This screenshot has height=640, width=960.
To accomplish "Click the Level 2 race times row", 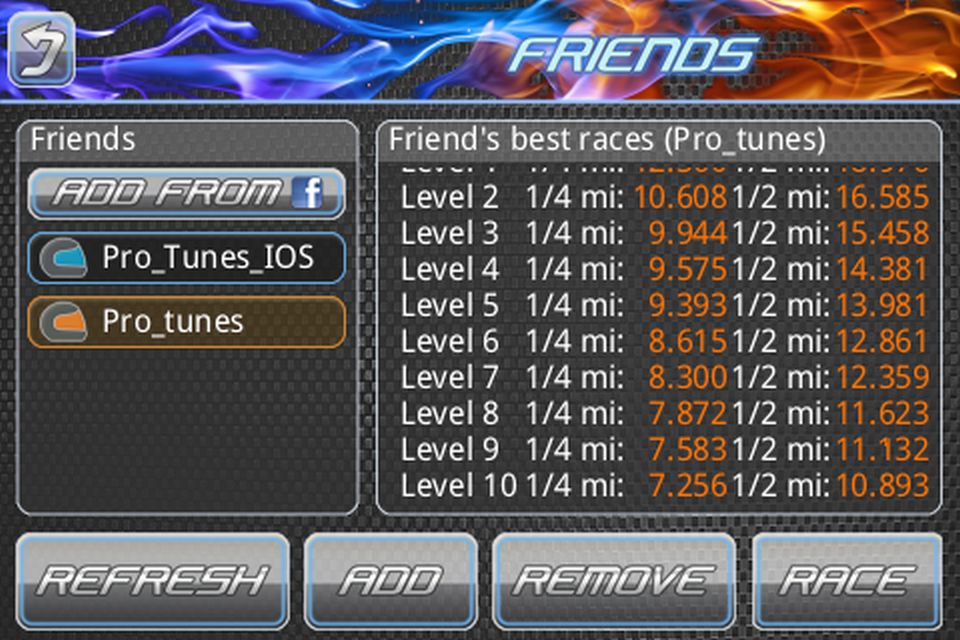I will click(665, 197).
